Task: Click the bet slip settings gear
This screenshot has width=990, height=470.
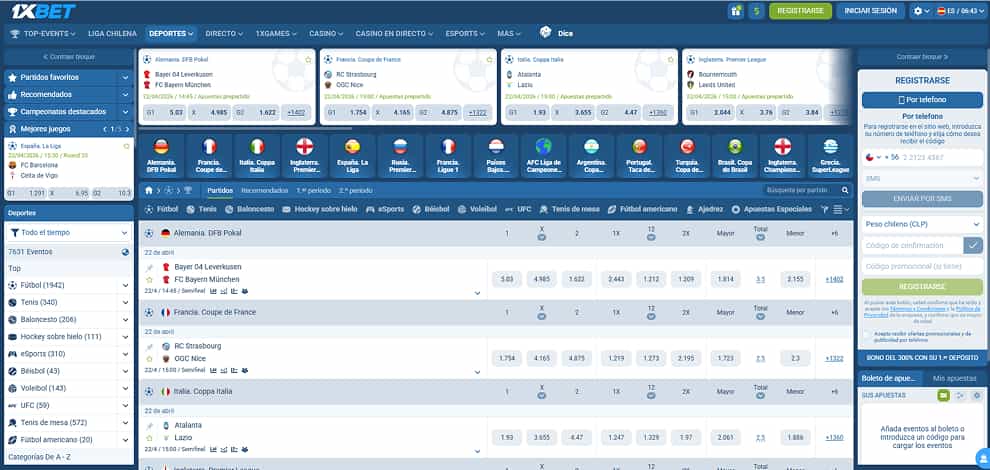Action: (977, 395)
